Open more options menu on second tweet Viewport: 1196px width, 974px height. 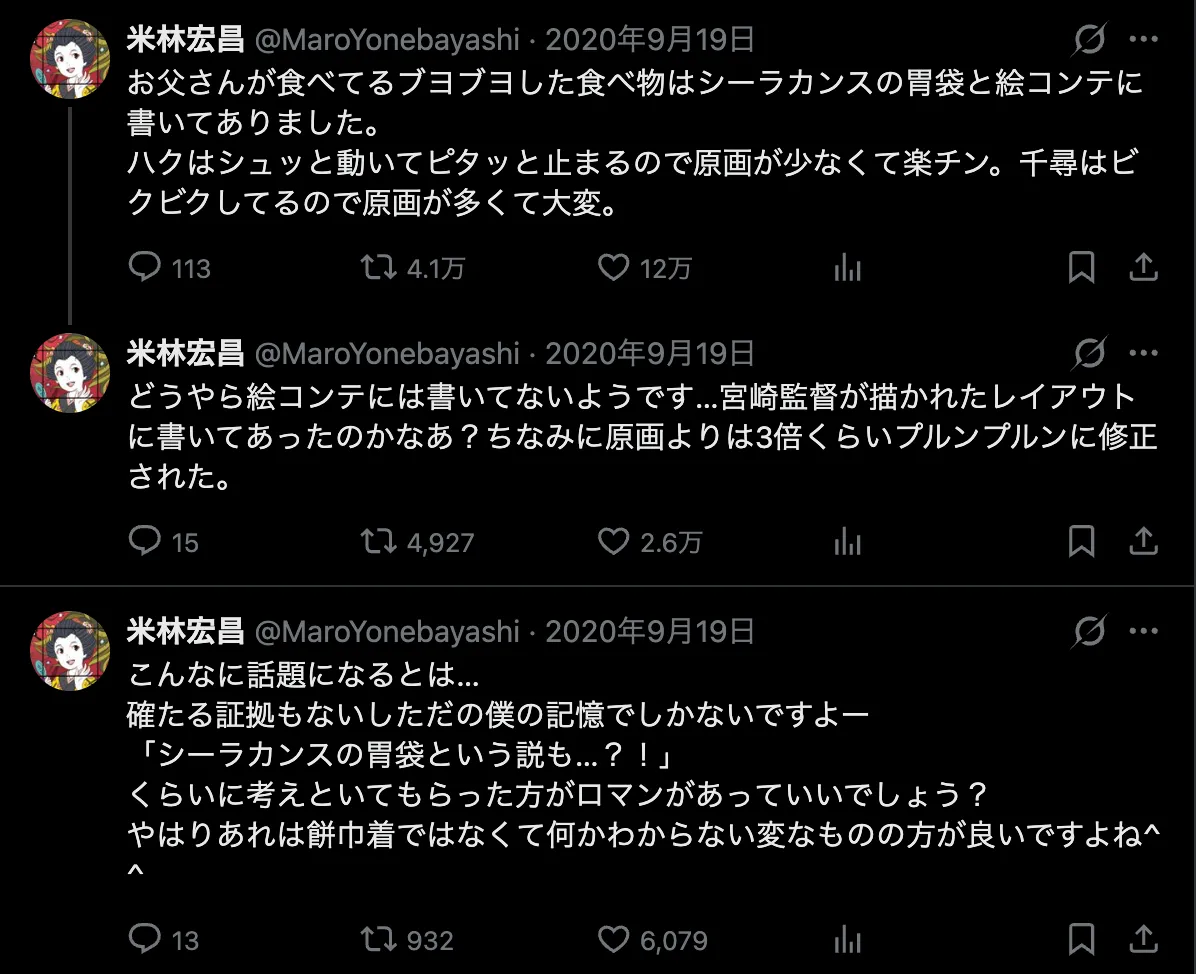[1143, 353]
